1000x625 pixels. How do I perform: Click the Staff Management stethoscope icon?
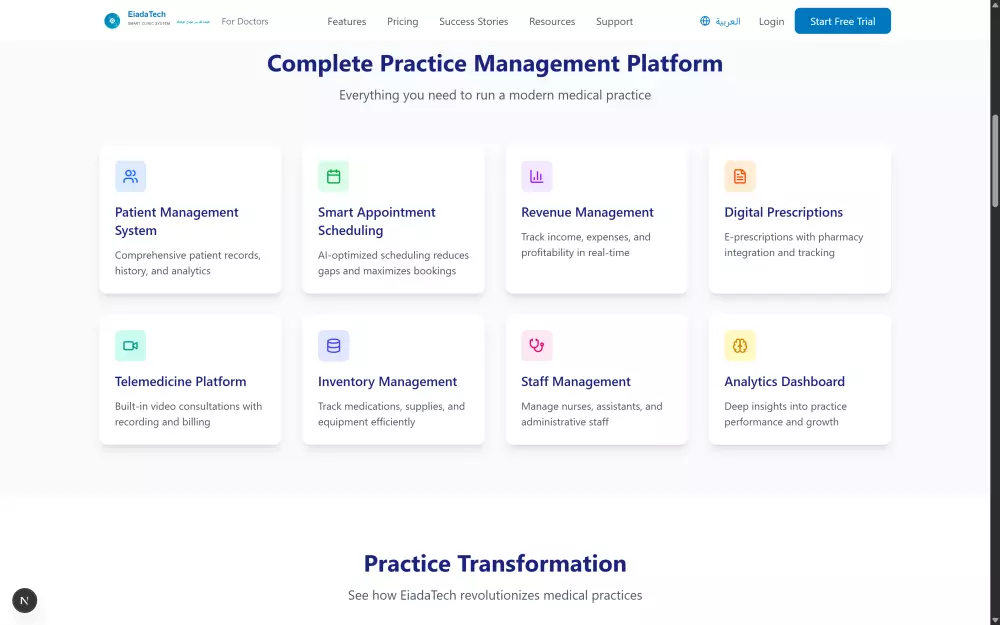[537, 345]
